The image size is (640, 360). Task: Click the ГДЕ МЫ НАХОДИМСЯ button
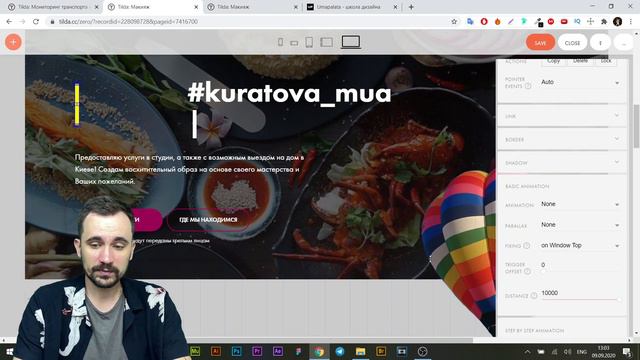(208, 220)
